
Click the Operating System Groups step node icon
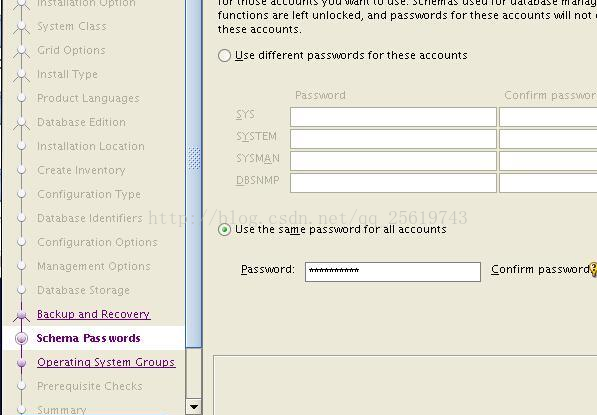tap(22, 362)
